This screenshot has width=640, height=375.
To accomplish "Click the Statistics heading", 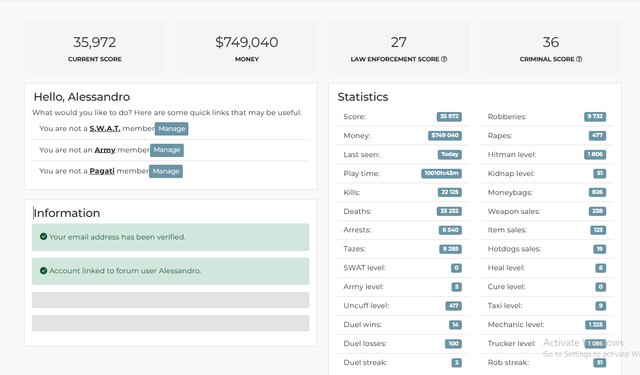I will 363,97.
